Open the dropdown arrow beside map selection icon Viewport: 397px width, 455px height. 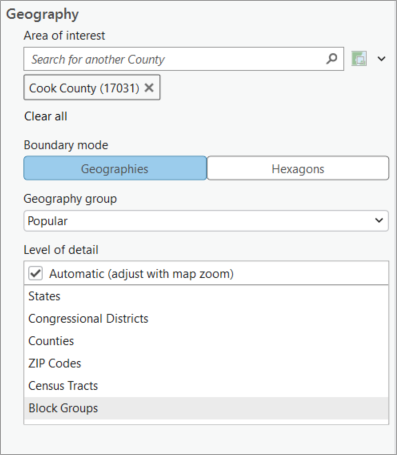[381, 59]
